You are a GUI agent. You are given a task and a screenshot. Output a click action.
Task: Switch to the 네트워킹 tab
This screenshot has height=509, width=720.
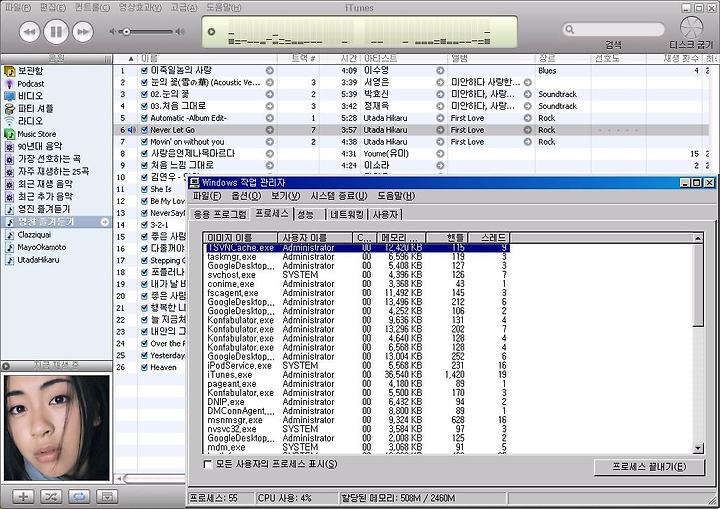[347, 215]
